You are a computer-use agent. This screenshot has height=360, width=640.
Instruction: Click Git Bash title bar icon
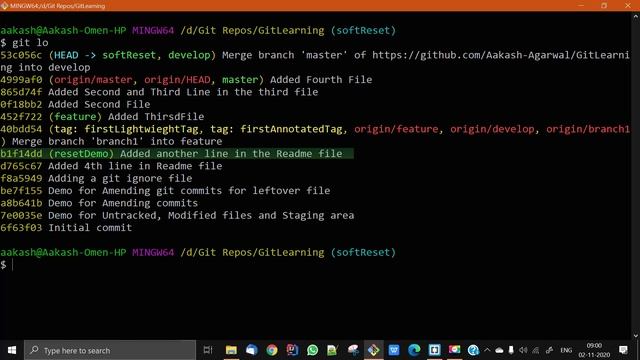pos(4,6)
